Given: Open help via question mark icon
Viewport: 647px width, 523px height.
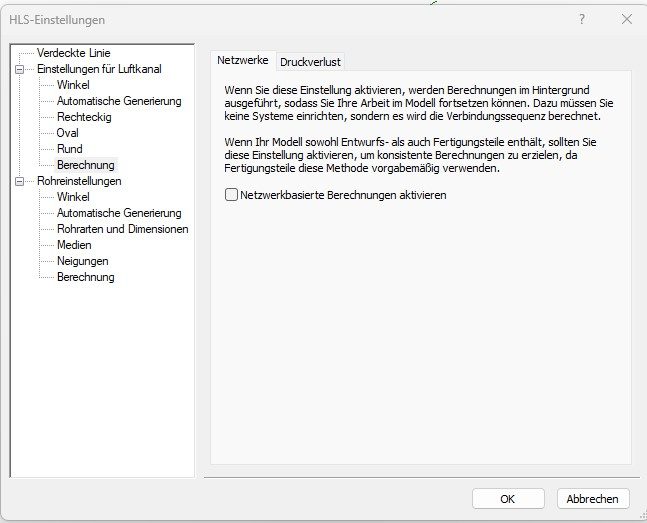Looking at the screenshot, I should [x=581, y=19].
